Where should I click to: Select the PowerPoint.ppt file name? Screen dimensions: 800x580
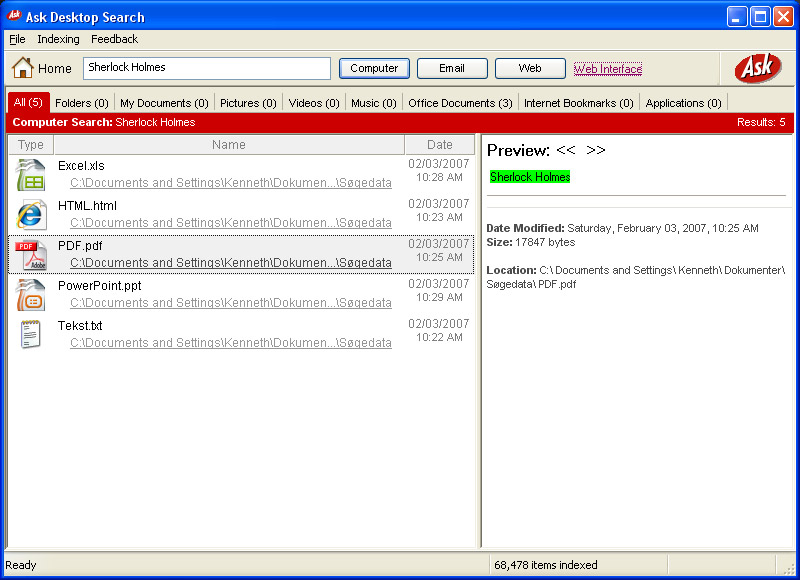99,286
